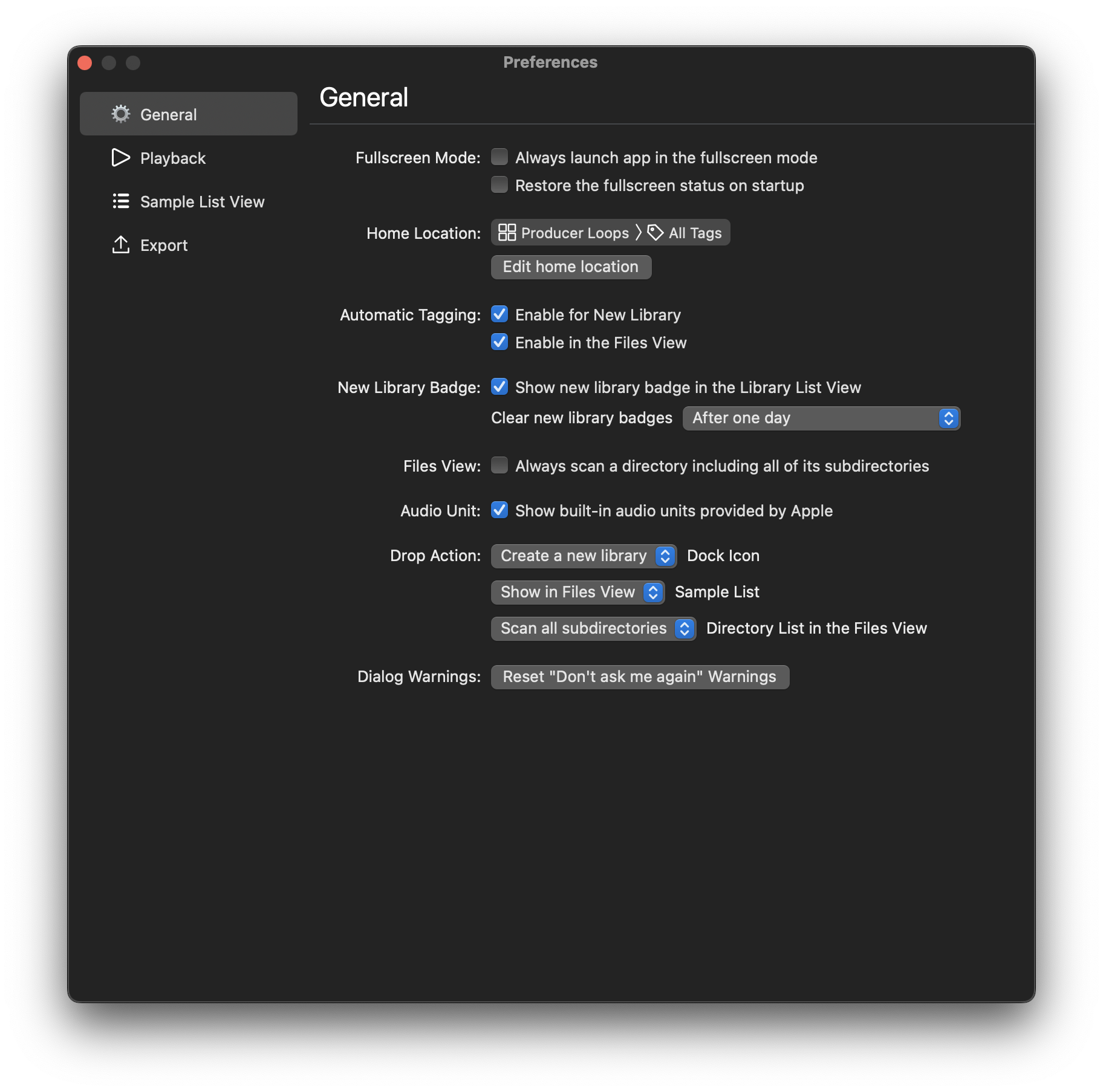Image resolution: width=1103 pixels, height=1092 pixels.
Task: Click the chevron between Producer Loops and All Tags
Action: pyautogui.click(x=639, y=233)
